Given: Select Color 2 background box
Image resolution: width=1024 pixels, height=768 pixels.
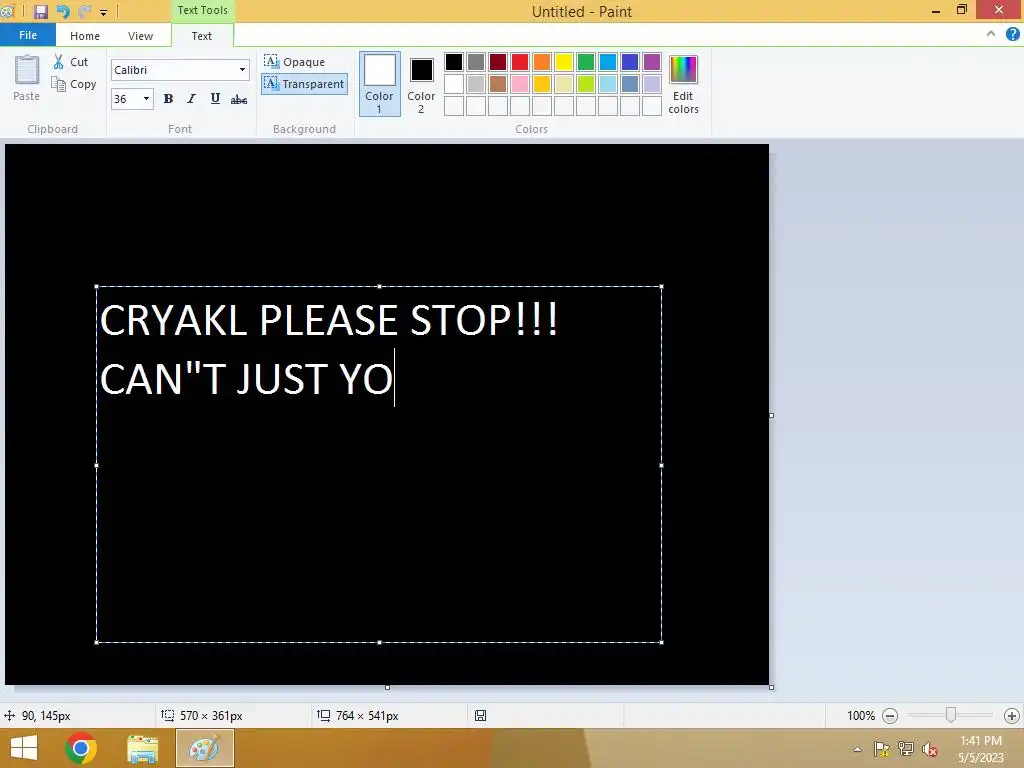Looking at the screenshot, I should [x=421, y=84].
